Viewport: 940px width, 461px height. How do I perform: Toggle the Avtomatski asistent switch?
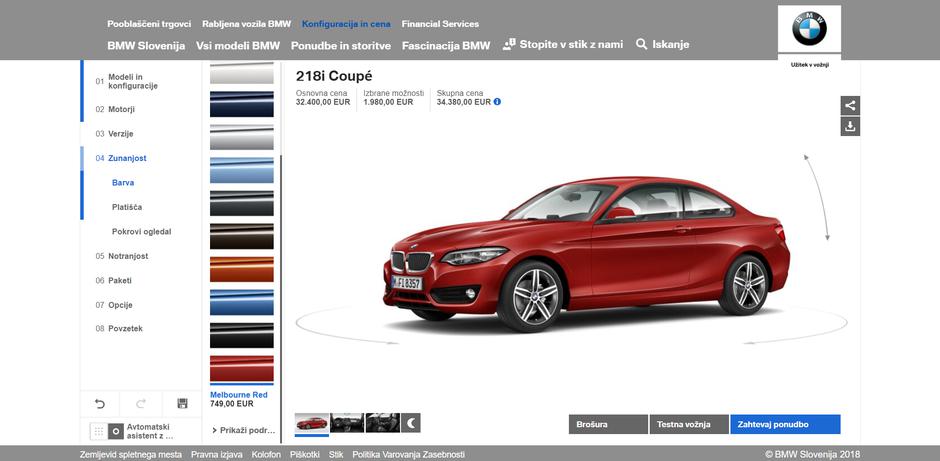(107, 431)
